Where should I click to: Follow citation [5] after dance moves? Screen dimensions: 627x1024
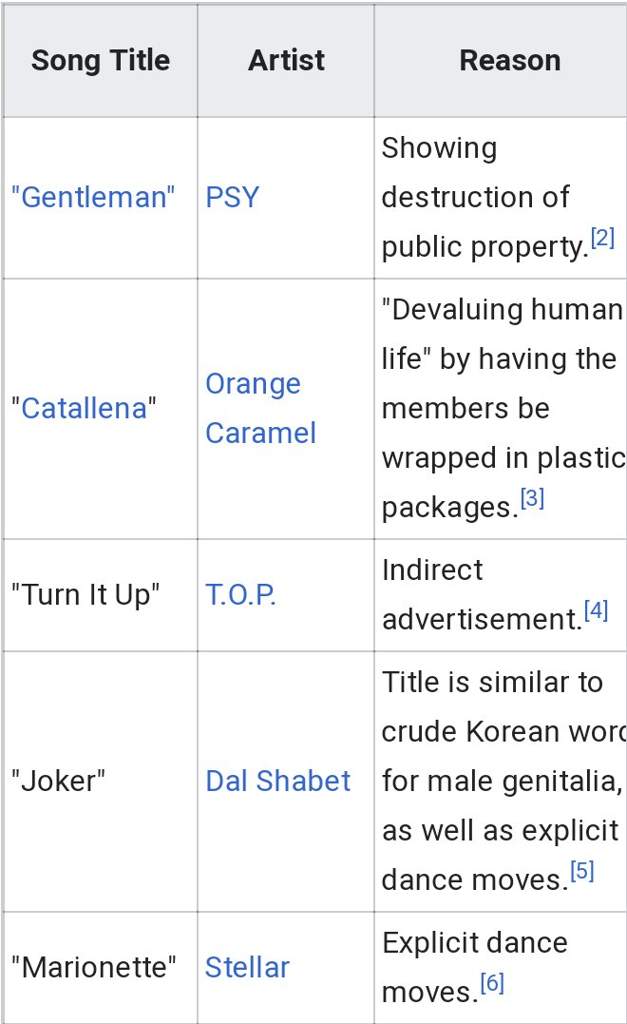pos(582,871)
